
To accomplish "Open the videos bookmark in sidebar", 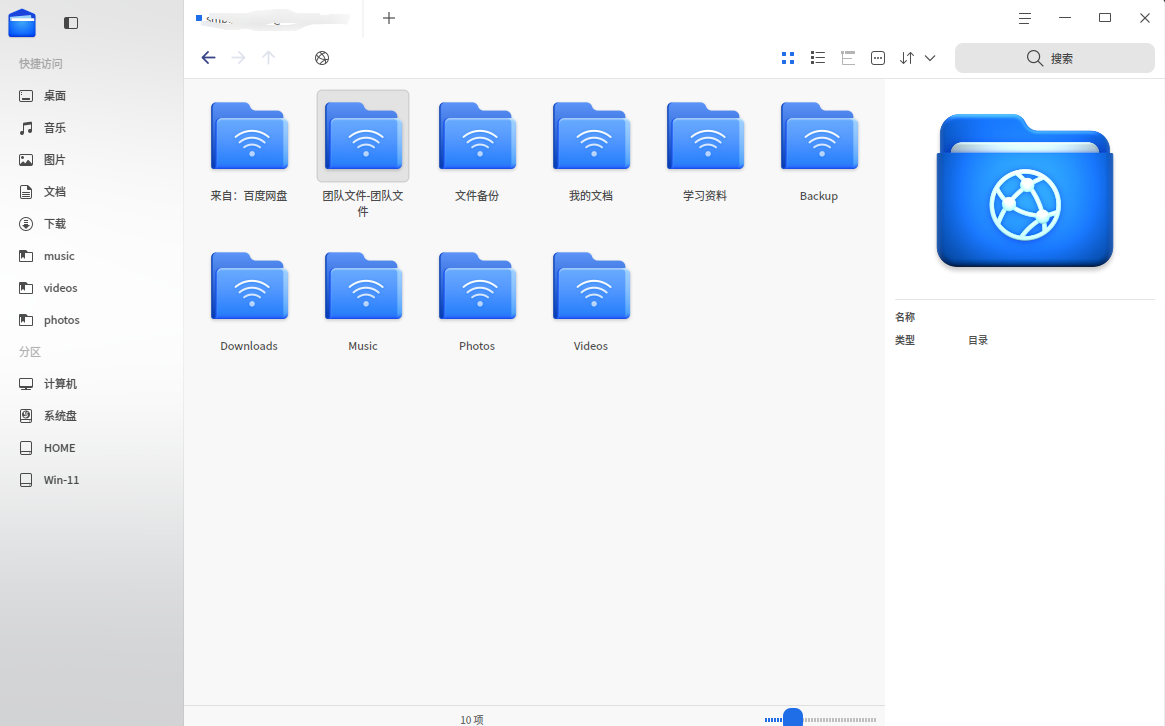I will click(91, 288).
